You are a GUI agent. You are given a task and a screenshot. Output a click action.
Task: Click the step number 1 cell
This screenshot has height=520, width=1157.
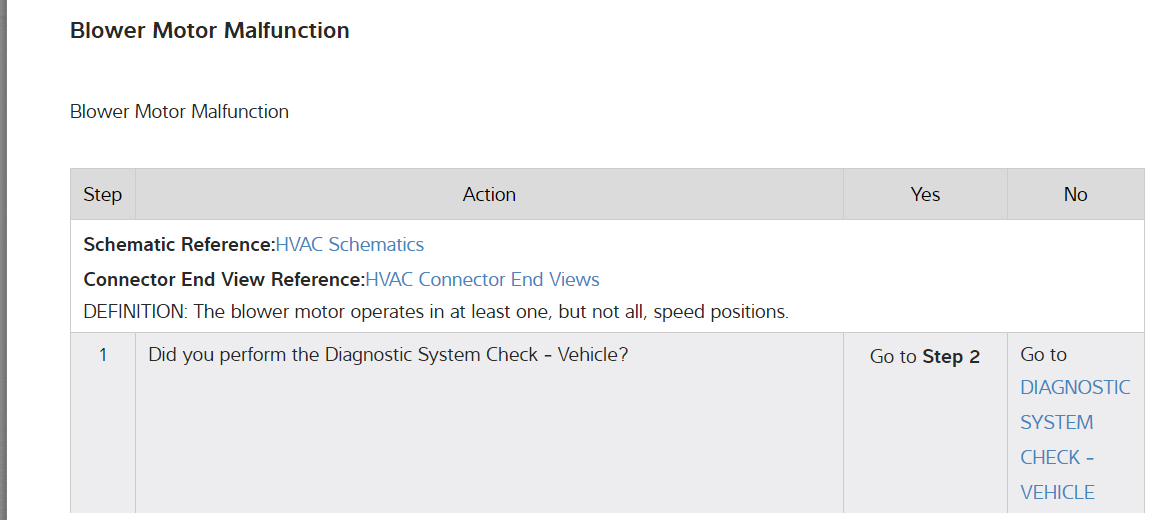(x=102, y=354)
